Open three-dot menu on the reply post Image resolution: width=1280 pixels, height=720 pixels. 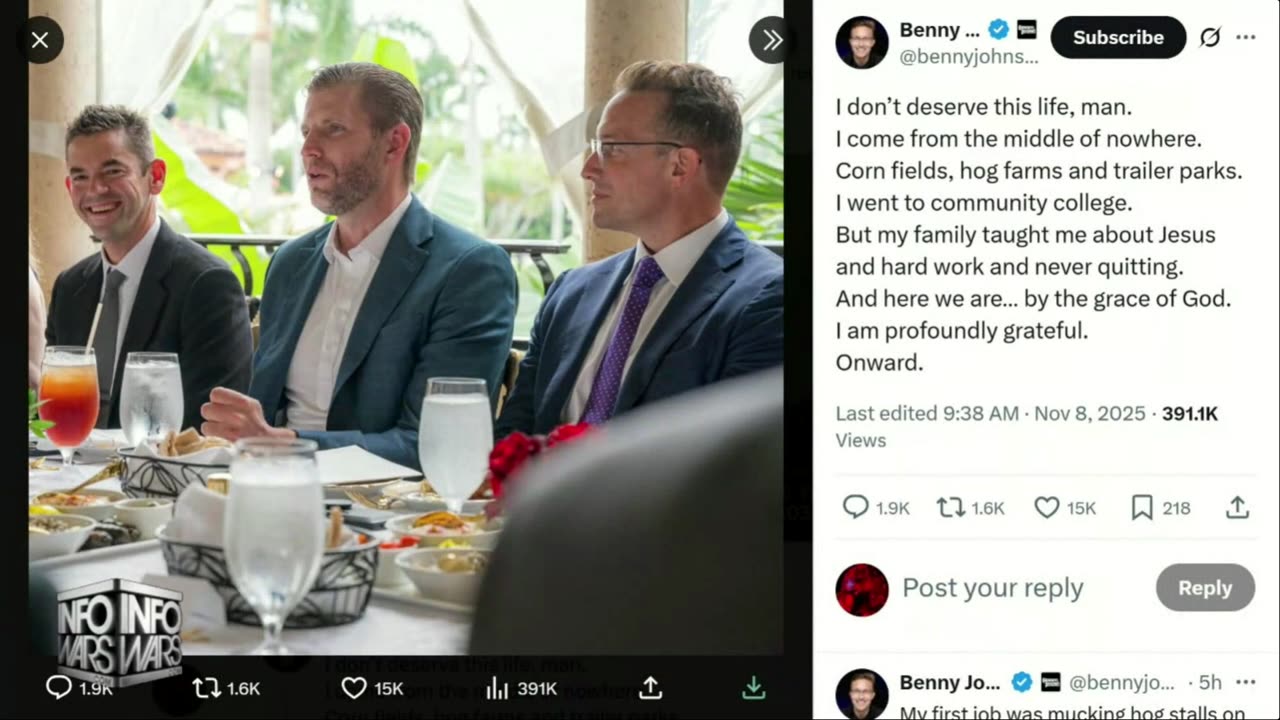1246,682
